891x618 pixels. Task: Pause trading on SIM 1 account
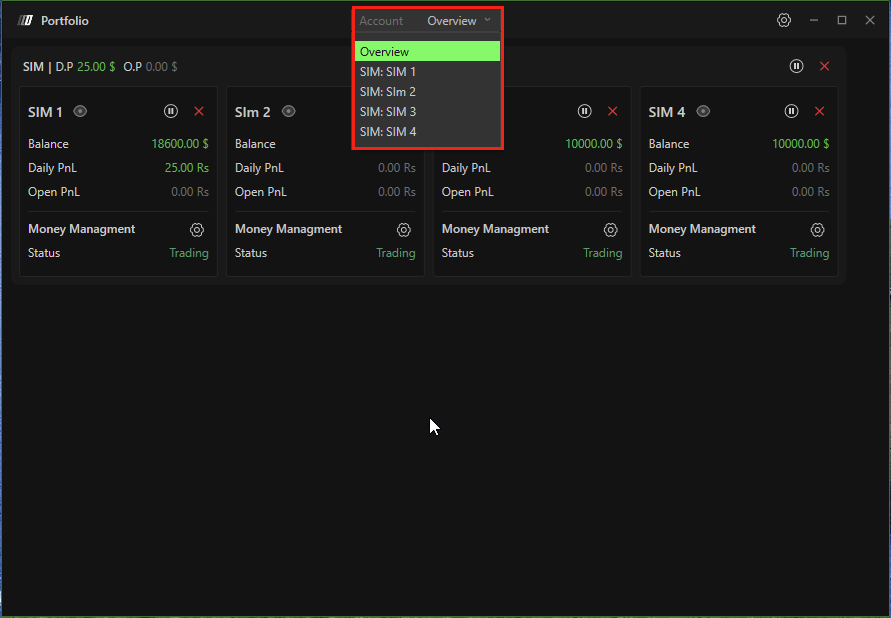coord(171,112)
